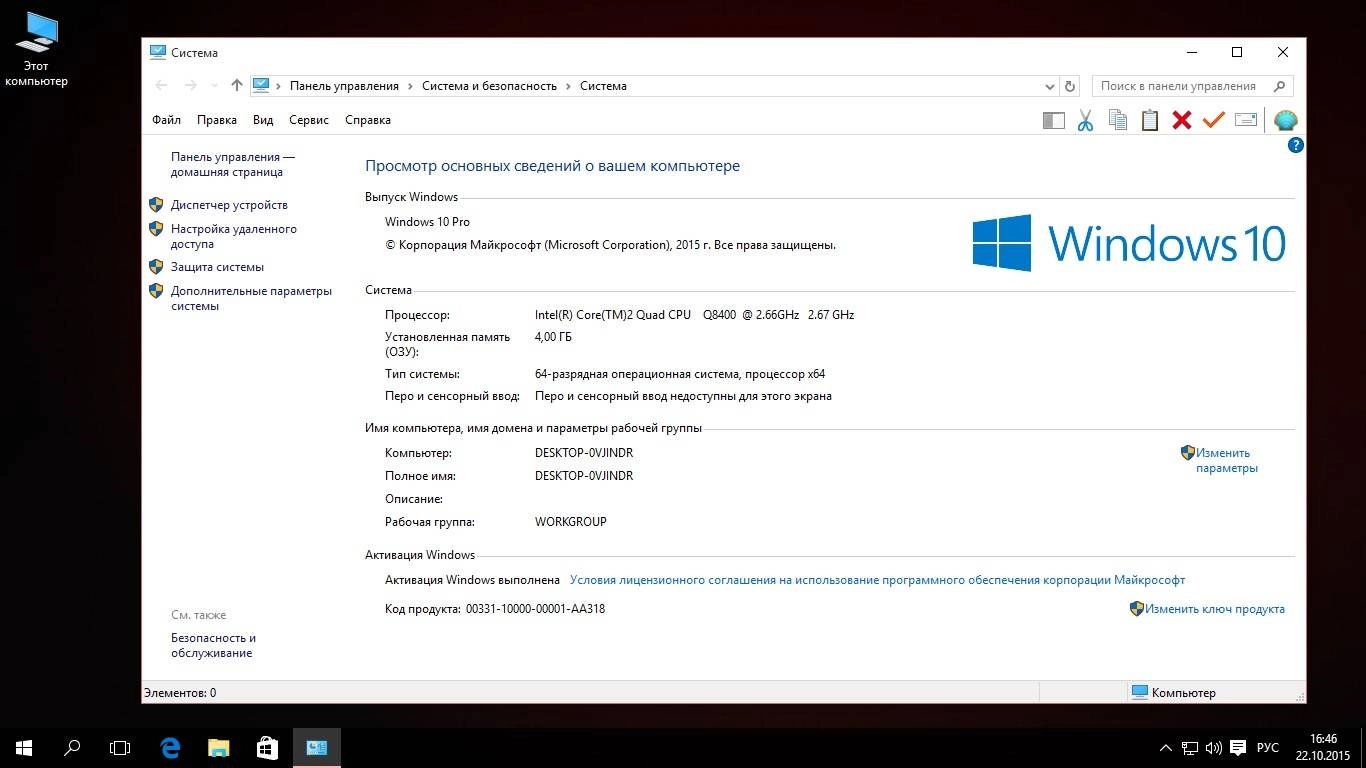Launch Microsoft Edge from the taskbar
The width and height of the screenshot is (1366, 768).
click(170, 747)
